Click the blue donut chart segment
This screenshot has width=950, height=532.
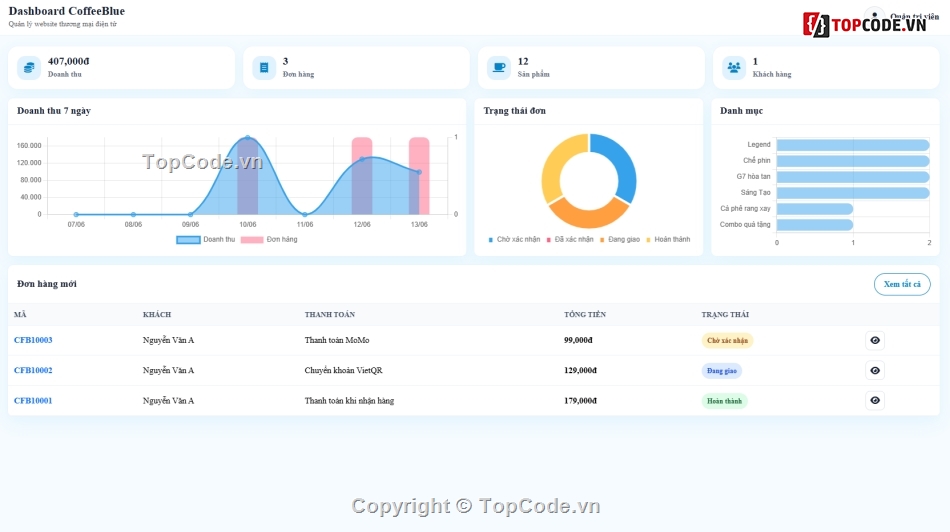coord(623,164)
